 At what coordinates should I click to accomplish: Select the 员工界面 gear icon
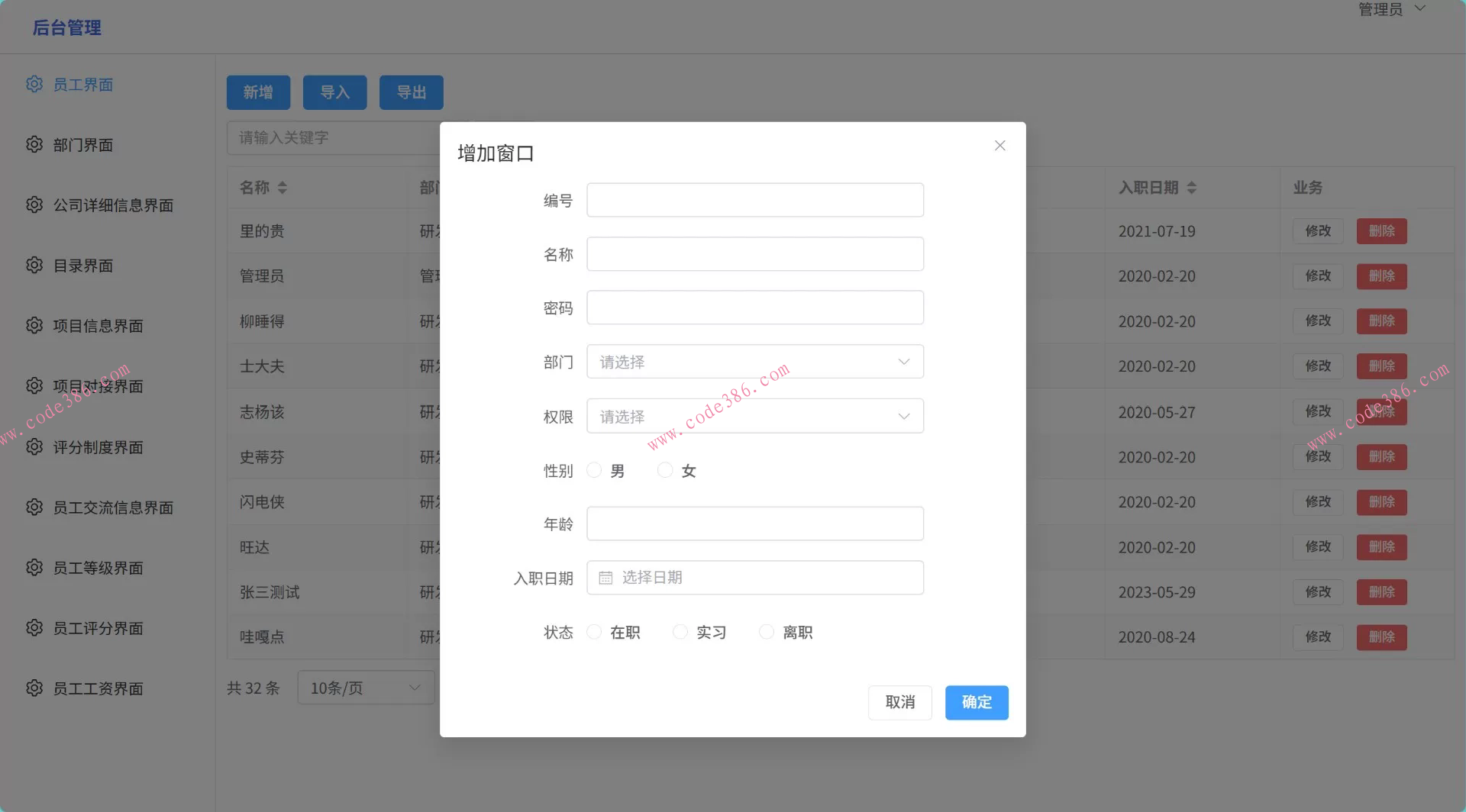tap(34, 84)
